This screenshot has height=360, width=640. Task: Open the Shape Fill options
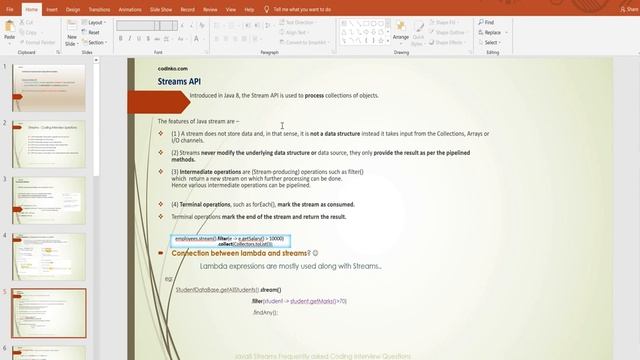tap(445, 22)
